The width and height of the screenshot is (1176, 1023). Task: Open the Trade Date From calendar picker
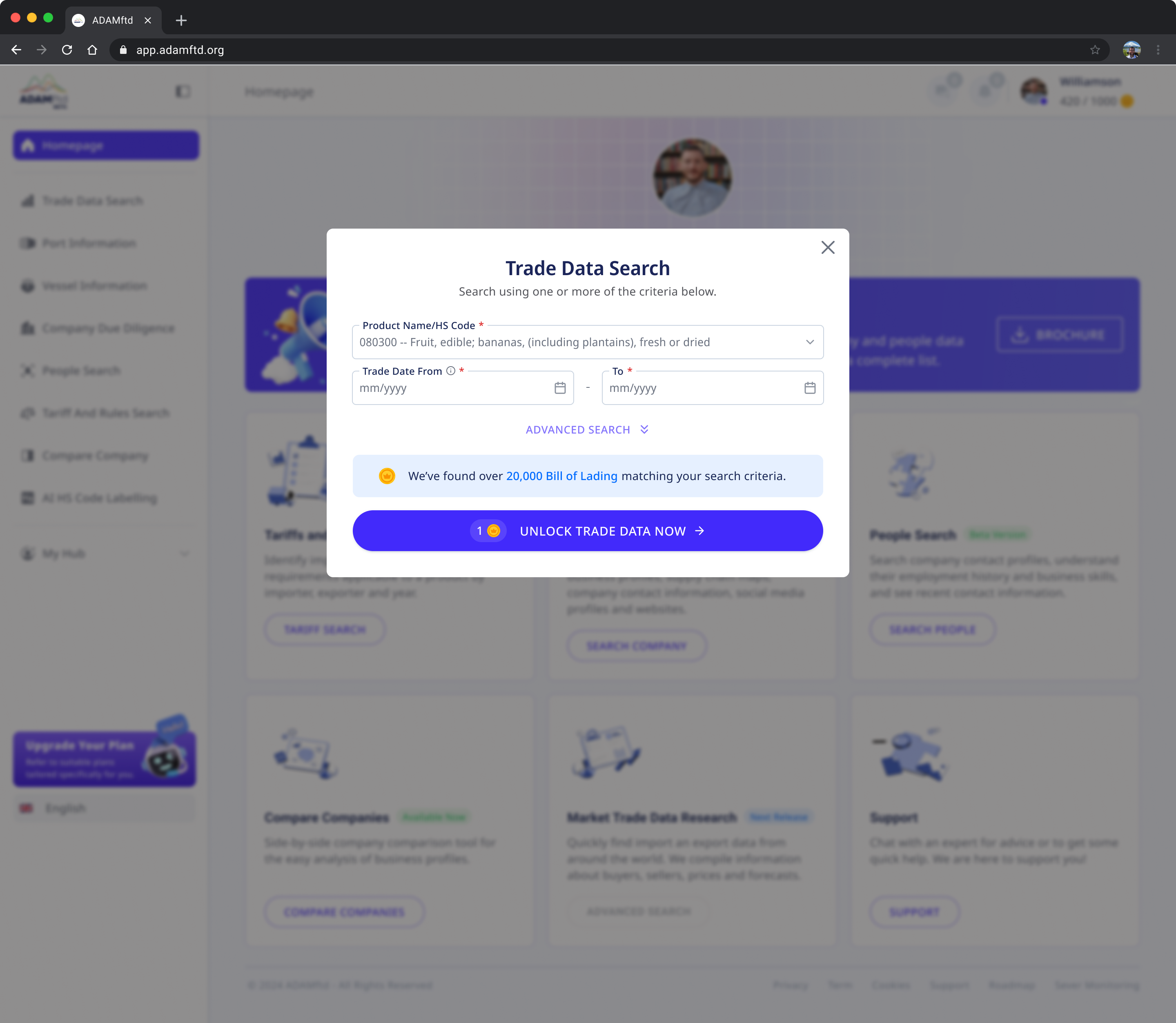[560, 388]
